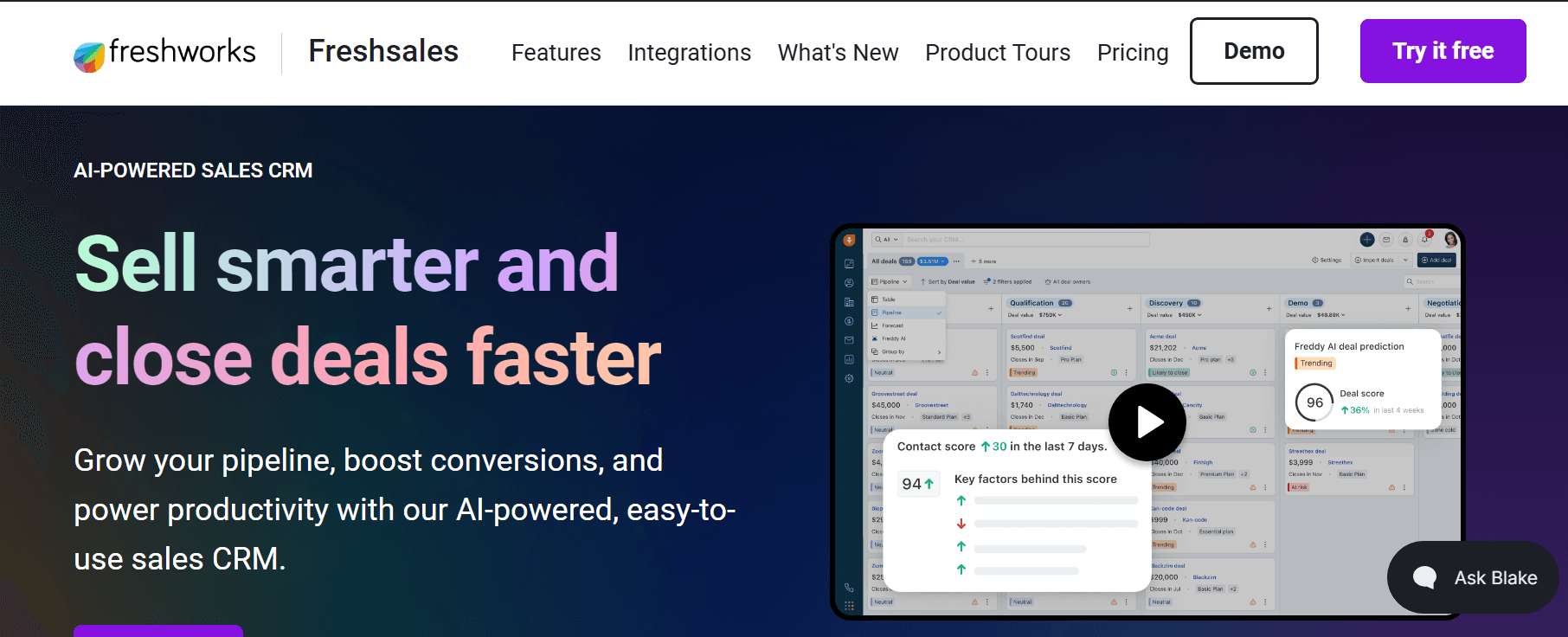Click the AI-POWERED SALES CRM label

click(x=193, y=171)
